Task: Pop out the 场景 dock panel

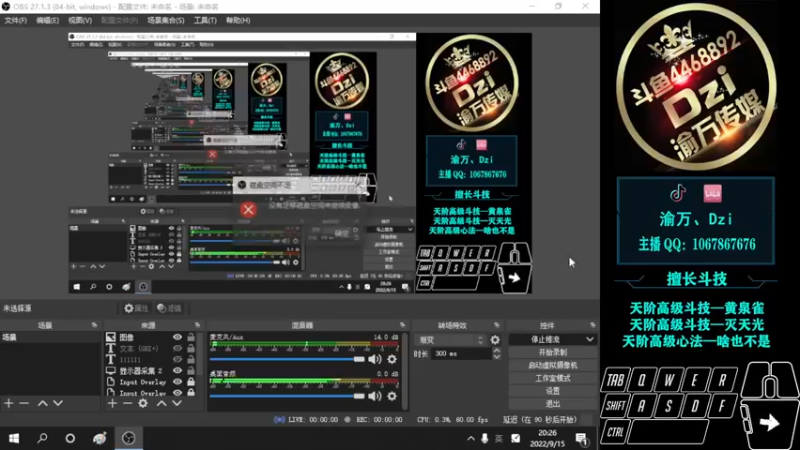Action: [x=94, y=325]
